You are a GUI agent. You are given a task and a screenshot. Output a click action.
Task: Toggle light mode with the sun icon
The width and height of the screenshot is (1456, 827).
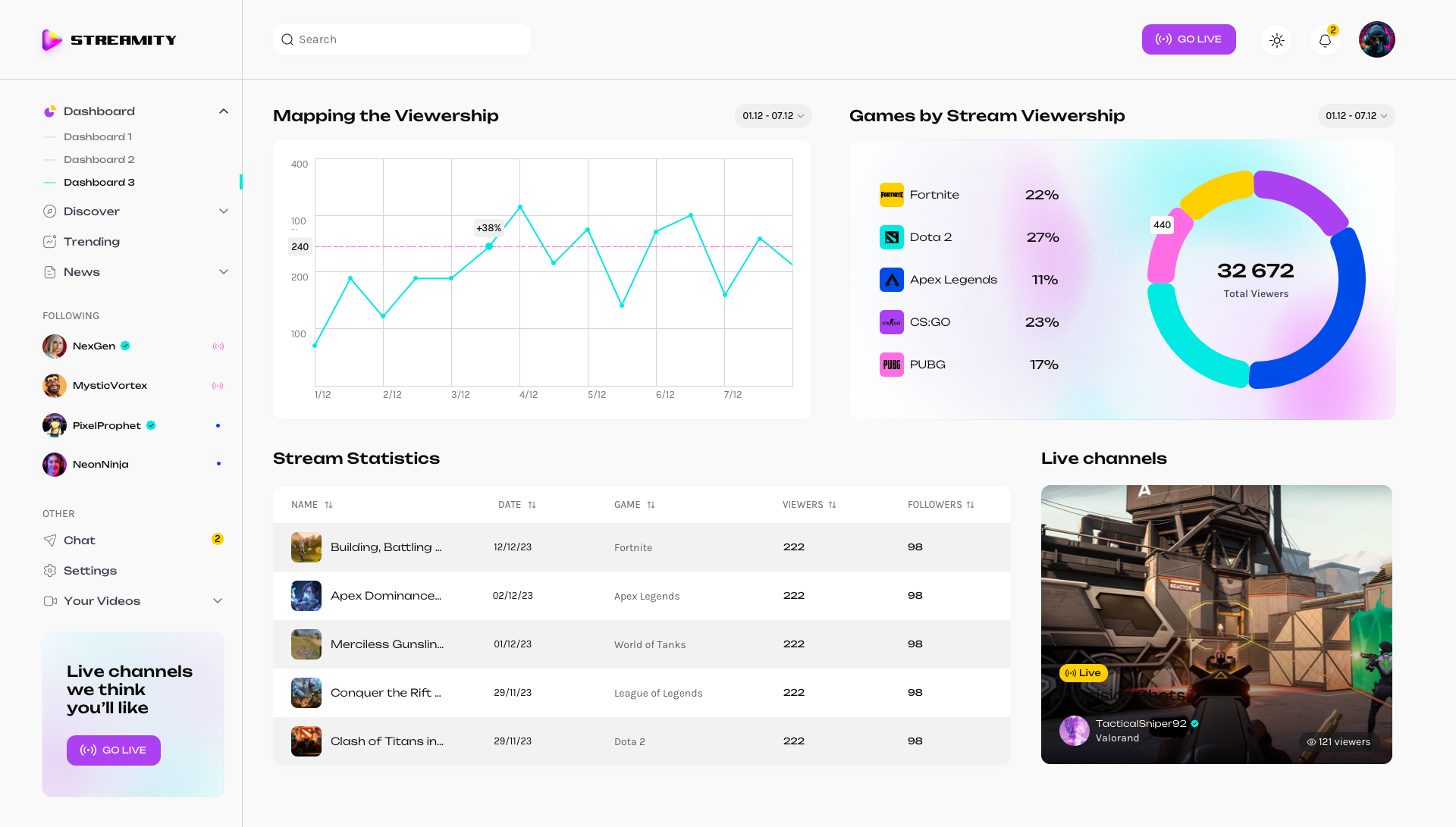(x=1277, y=39)
